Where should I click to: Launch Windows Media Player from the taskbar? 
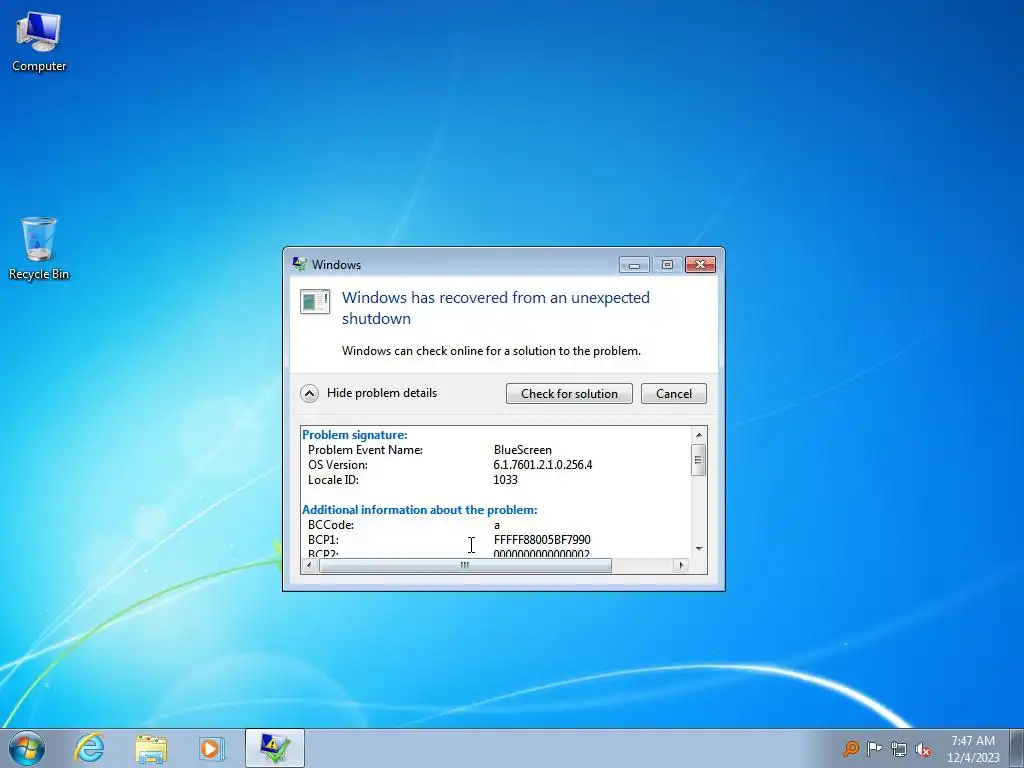(211, 748)
